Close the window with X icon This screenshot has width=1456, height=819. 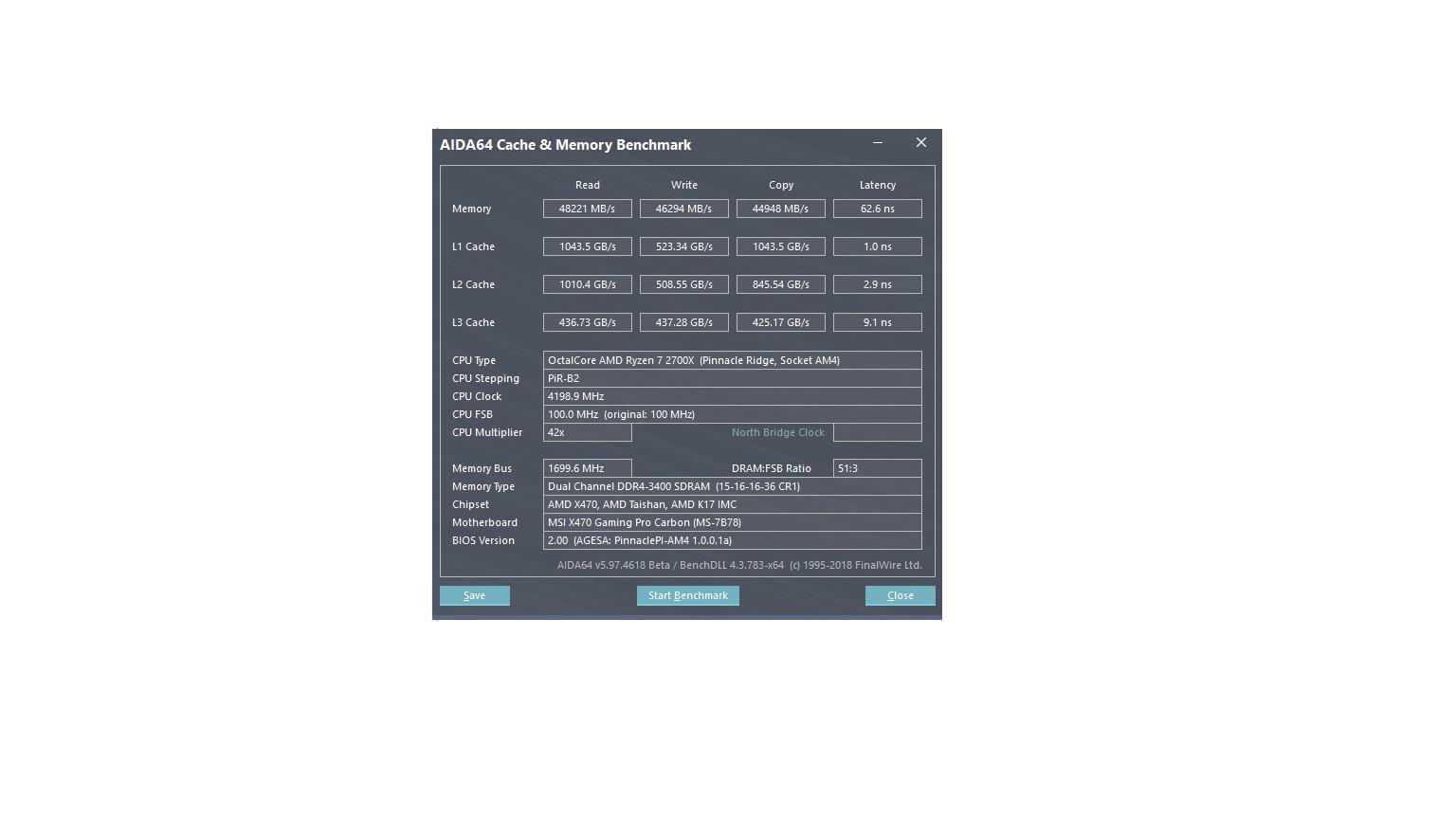coord(921,143)
